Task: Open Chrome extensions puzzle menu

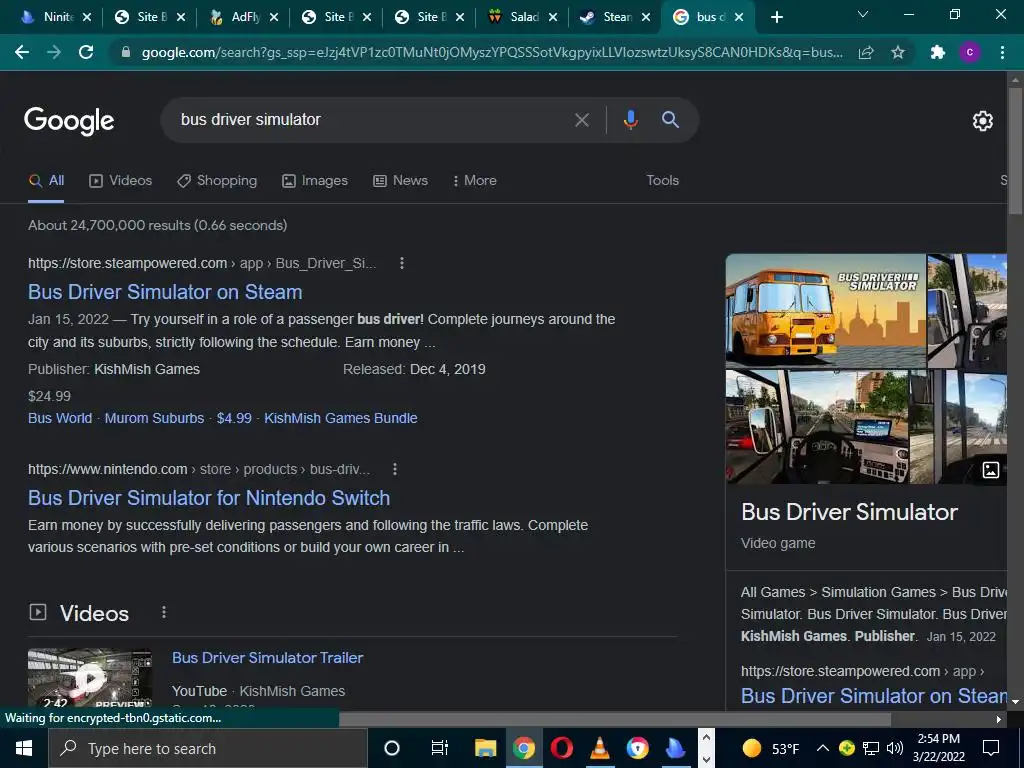Action: coord(938,52)
